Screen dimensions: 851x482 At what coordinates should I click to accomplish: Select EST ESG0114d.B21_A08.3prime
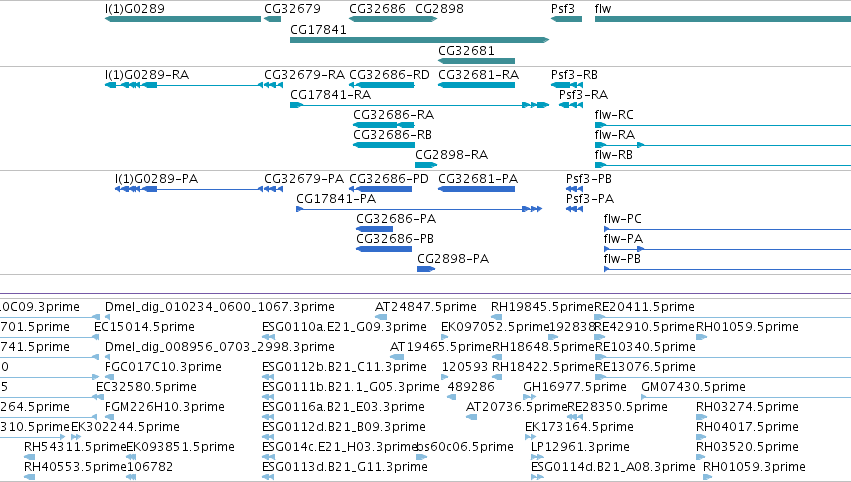[x=613, y=467]
